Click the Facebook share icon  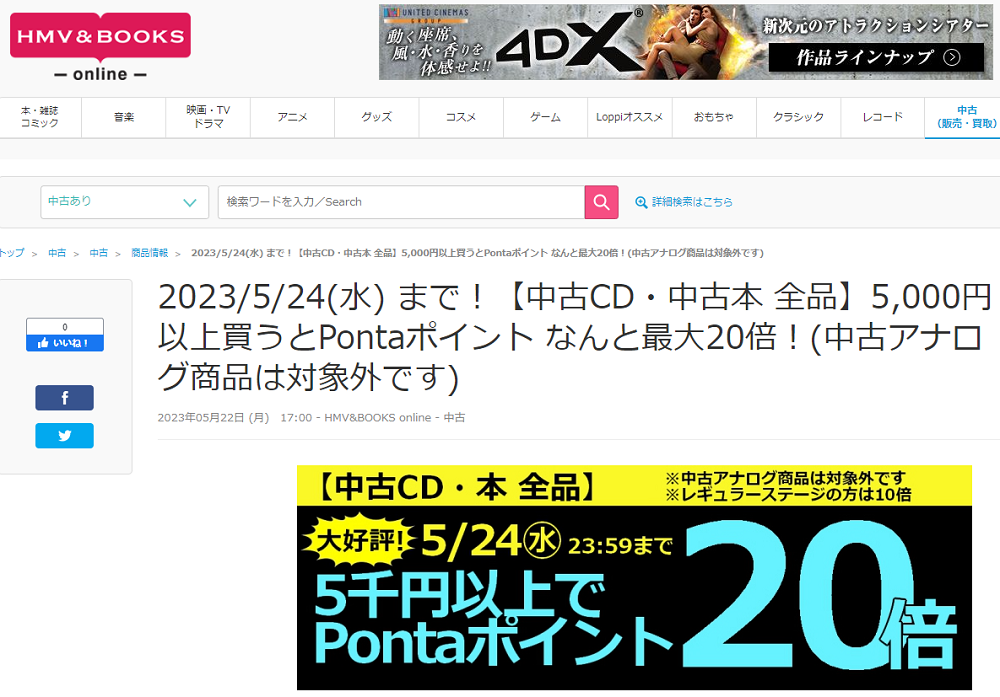[64, 398]
